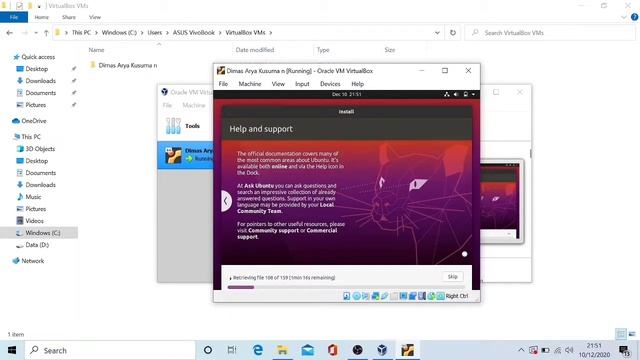Click the keyboard capture indicator beside Right Ctrl
This screenshot has width=640, height=360.
click(440, 296)
